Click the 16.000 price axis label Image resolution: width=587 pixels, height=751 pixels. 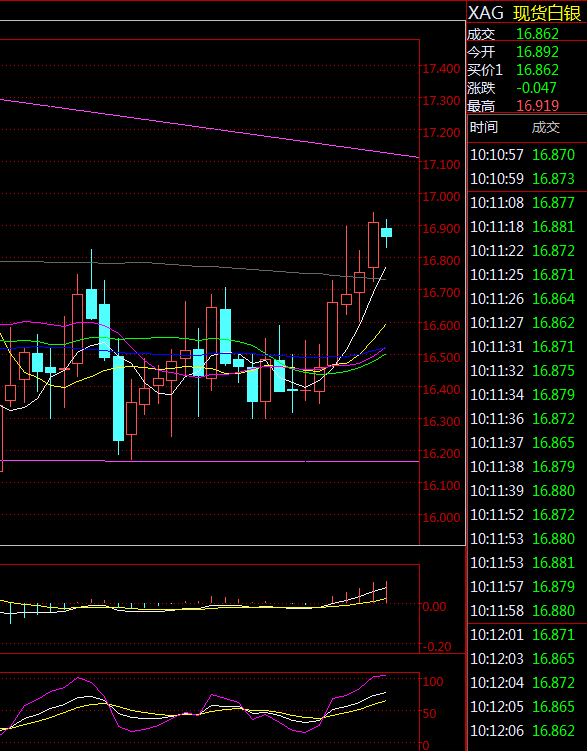click(441, 518)
